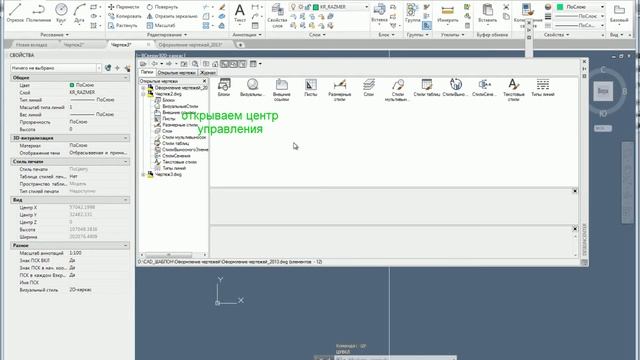Add a new drawing tab with plus
640x360 pixels.
240,45
